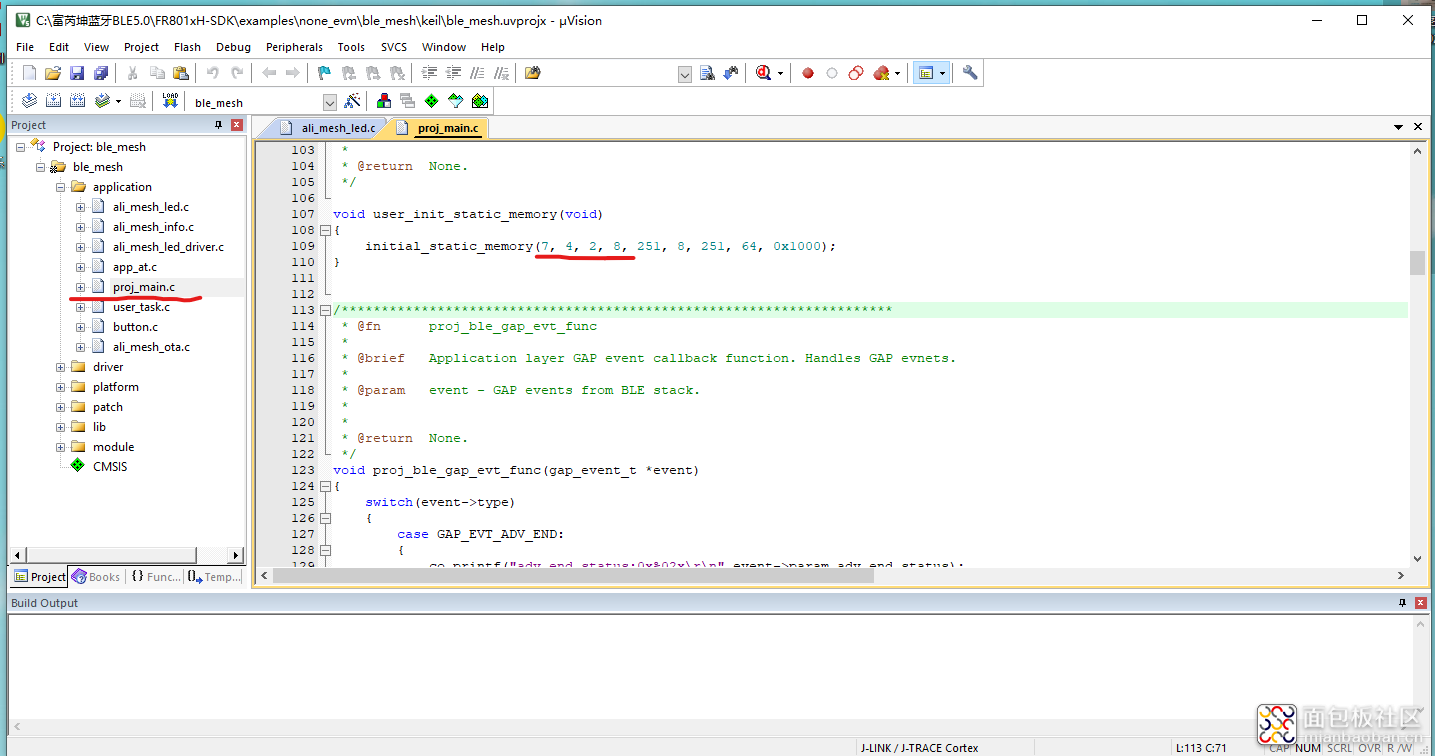Screen dimensions: 1435x756
Task: Click the Select Software Packs icon
Action: point(456,101)
